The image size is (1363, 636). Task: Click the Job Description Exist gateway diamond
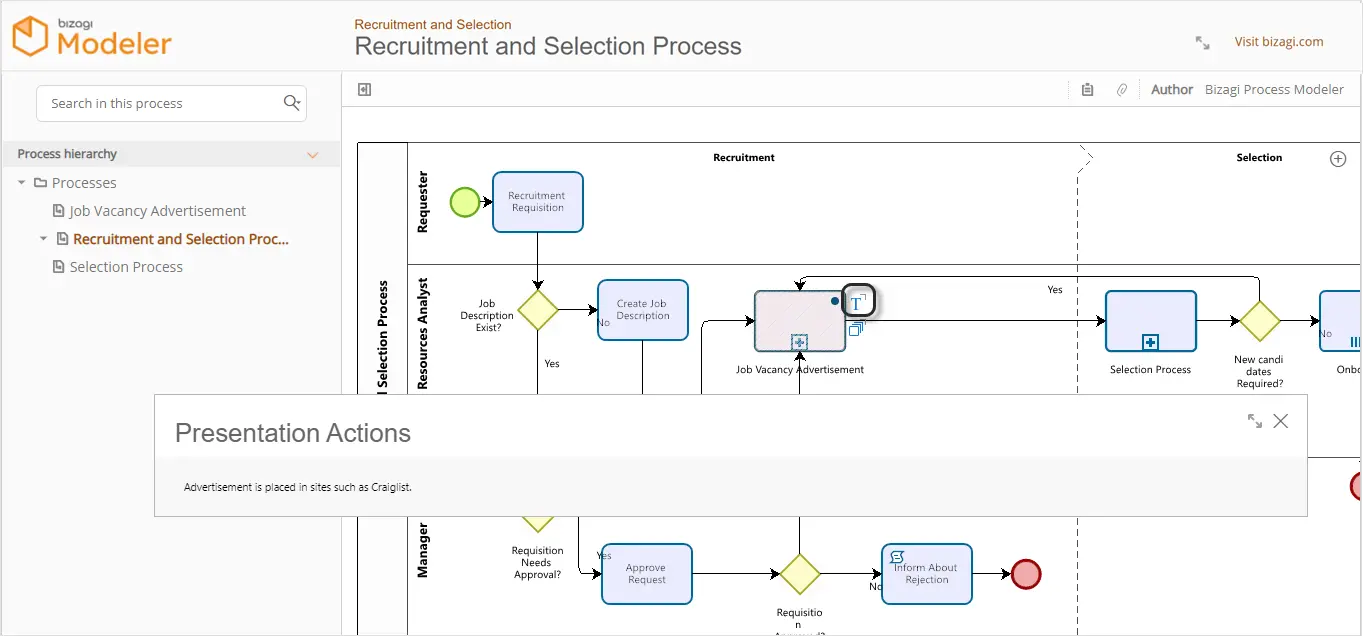[x=538, y=310]
